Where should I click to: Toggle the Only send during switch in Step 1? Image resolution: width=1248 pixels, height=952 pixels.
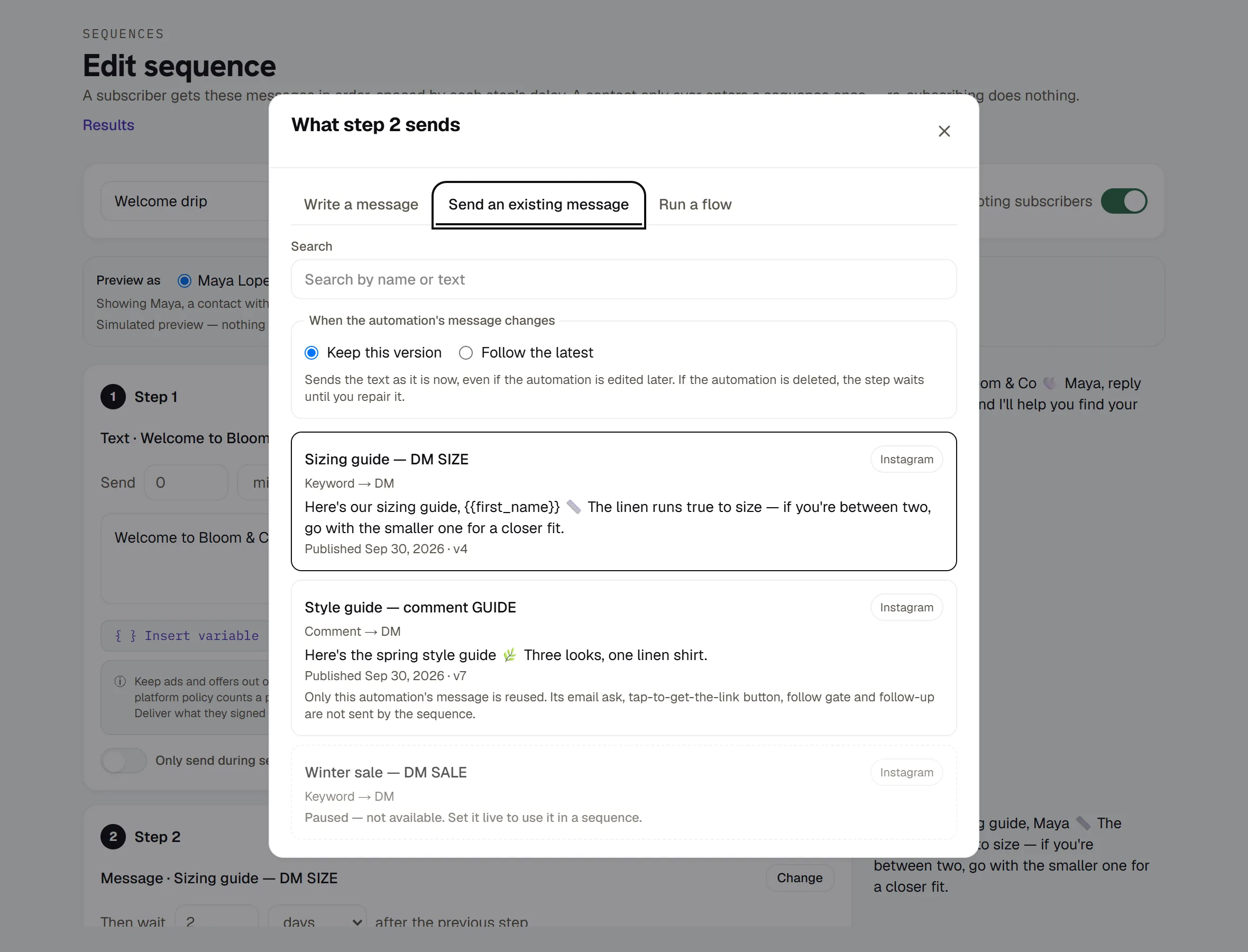click(x=124, y=761)
